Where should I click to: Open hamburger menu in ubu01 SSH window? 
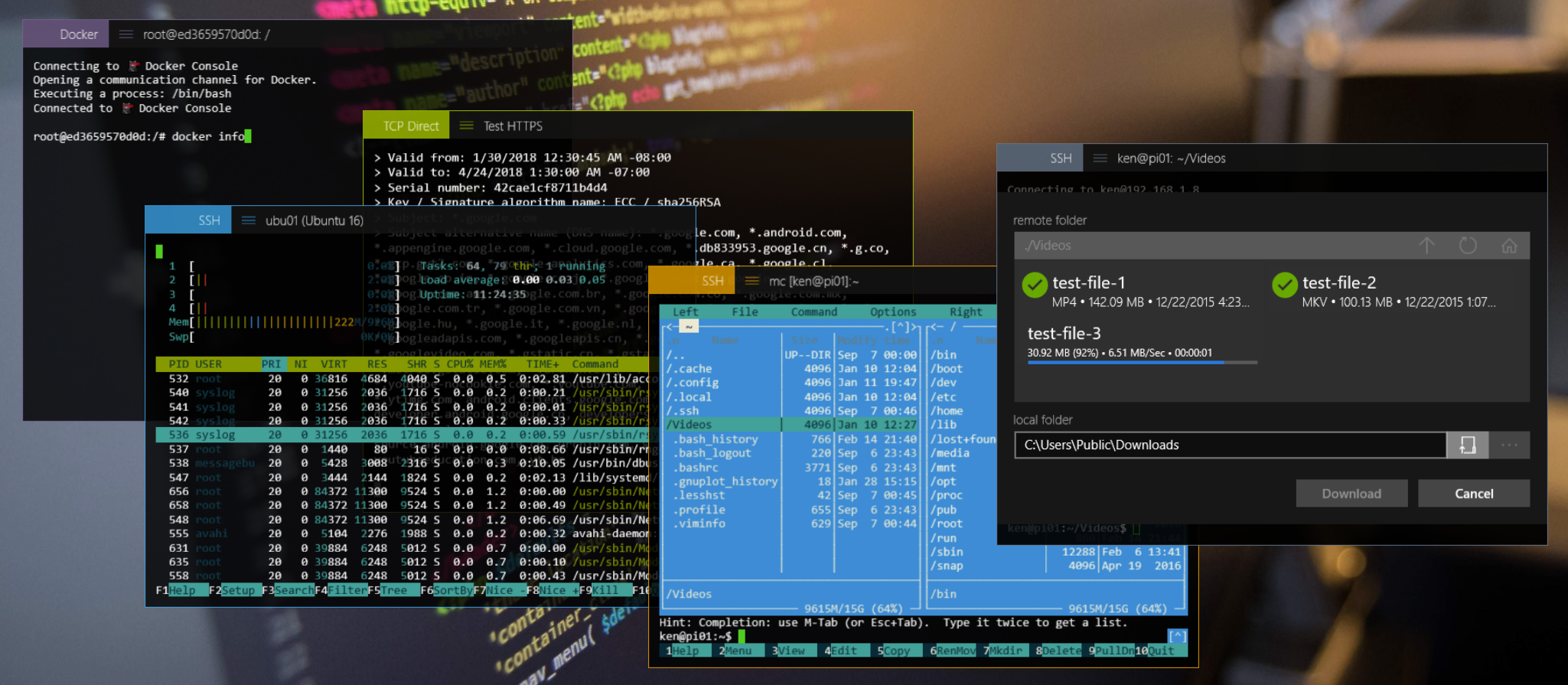pyautogui.click(x=248, y=220)
